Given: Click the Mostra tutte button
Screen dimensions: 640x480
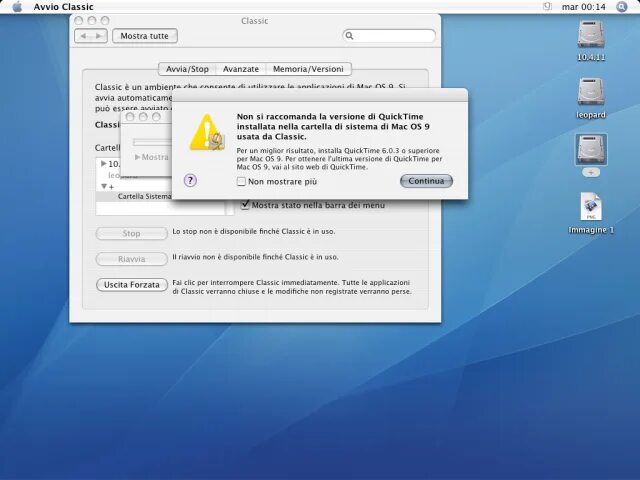Looking at the screenshot, I should [x=144, y=36].
